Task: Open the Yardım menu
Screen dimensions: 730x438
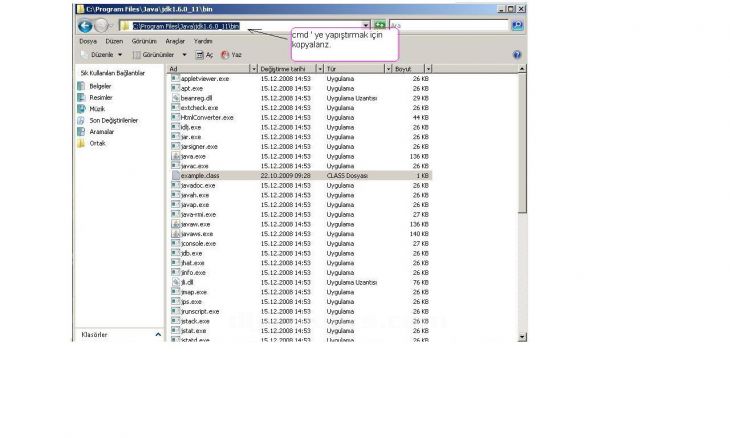Action: click(x=203, y=41)
